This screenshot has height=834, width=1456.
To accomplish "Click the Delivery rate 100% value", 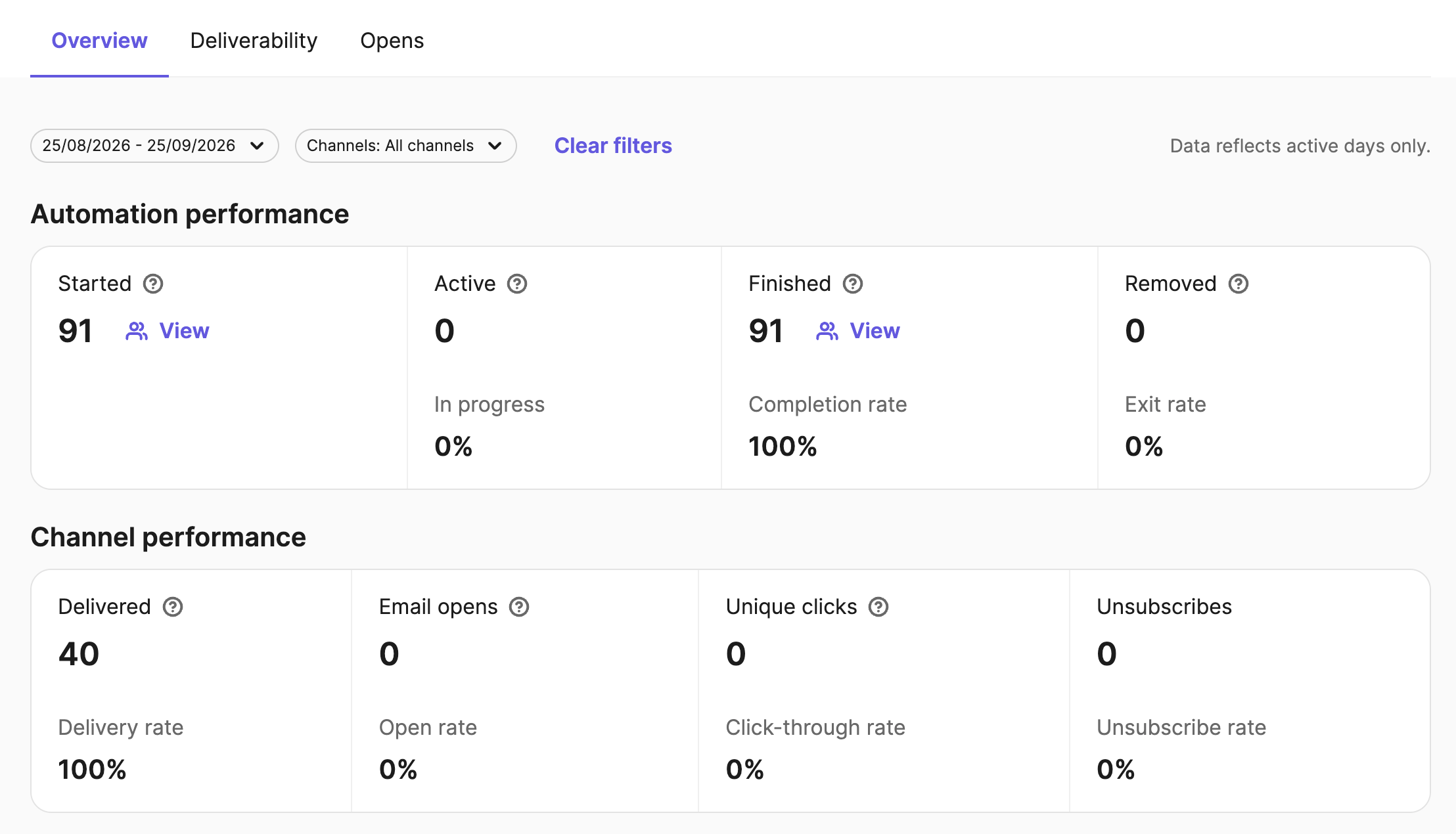I will click(x=92, y=770).
